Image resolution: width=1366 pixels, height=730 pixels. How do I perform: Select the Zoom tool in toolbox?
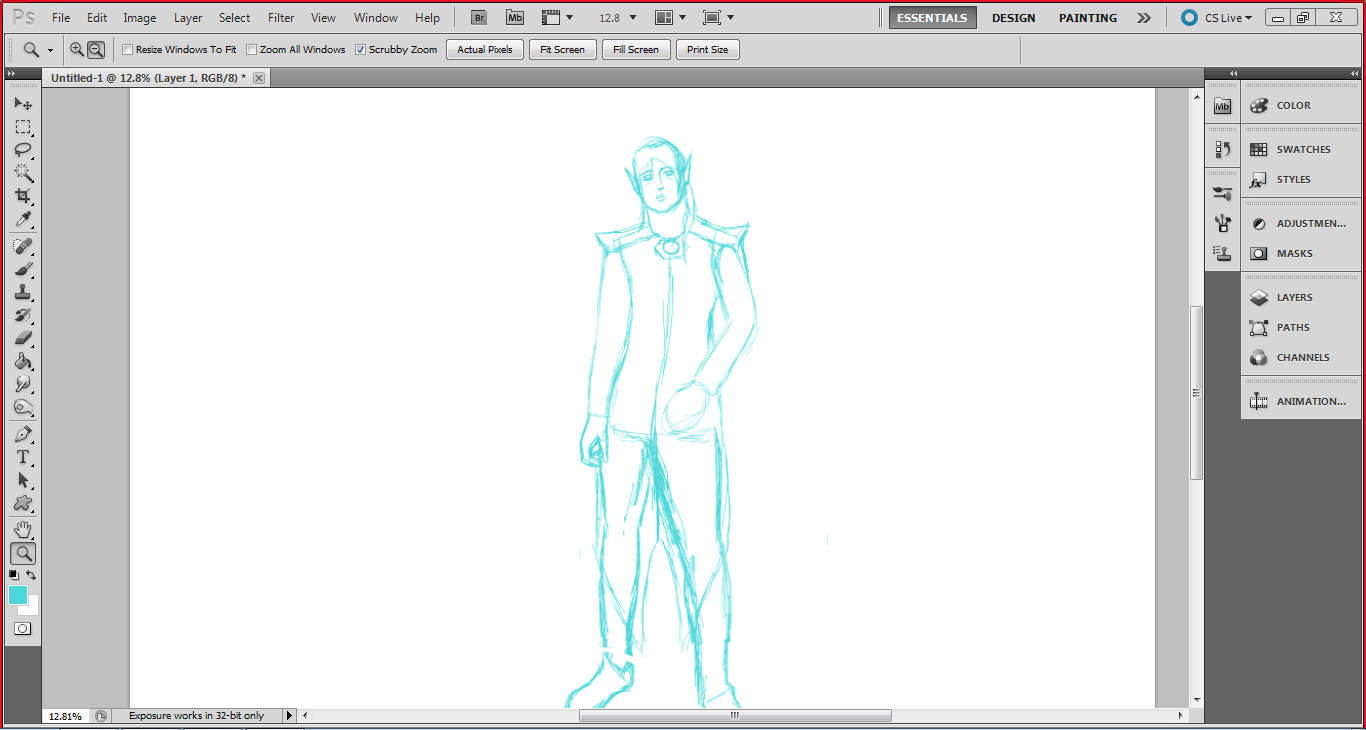(x=22, y=553)
